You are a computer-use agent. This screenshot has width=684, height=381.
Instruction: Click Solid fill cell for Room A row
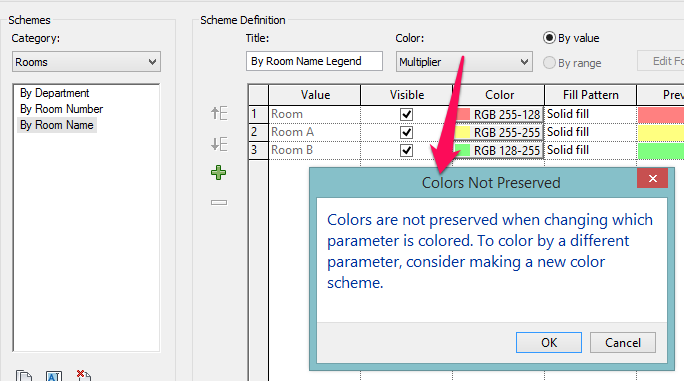[x=590, y=132]
